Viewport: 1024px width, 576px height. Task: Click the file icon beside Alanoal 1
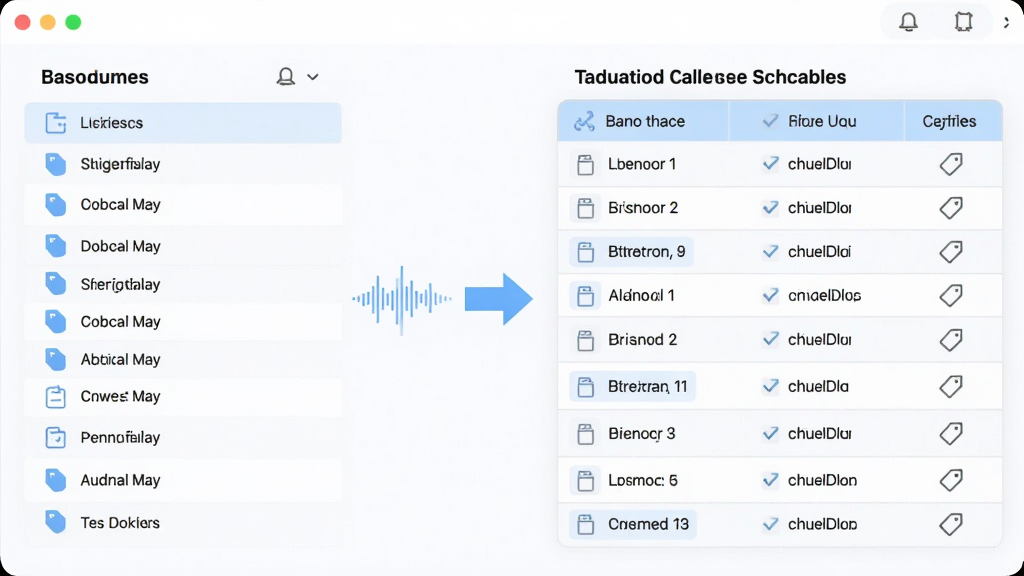[585, 296]
